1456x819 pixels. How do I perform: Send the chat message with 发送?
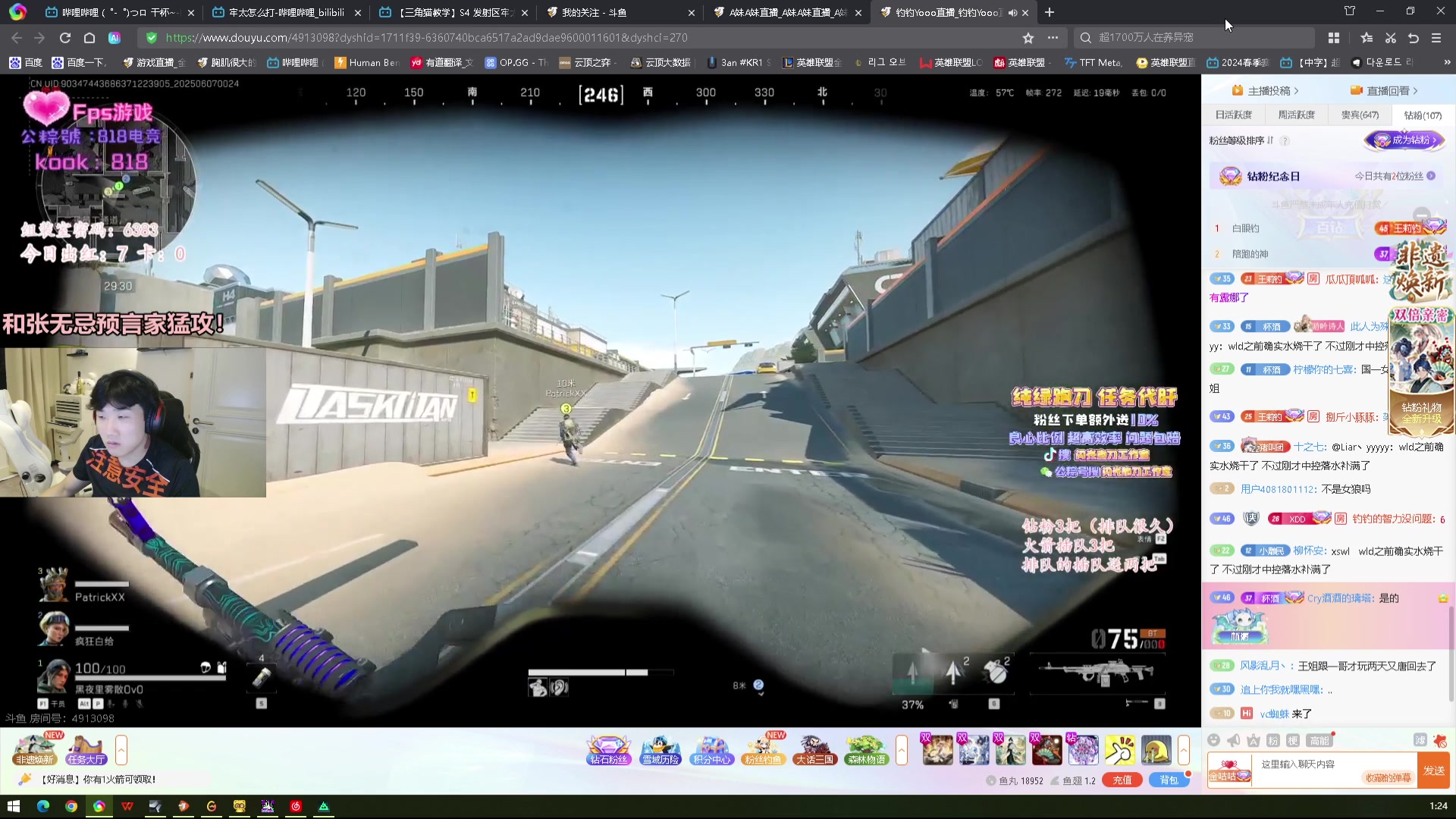(x=1433, y=770)
